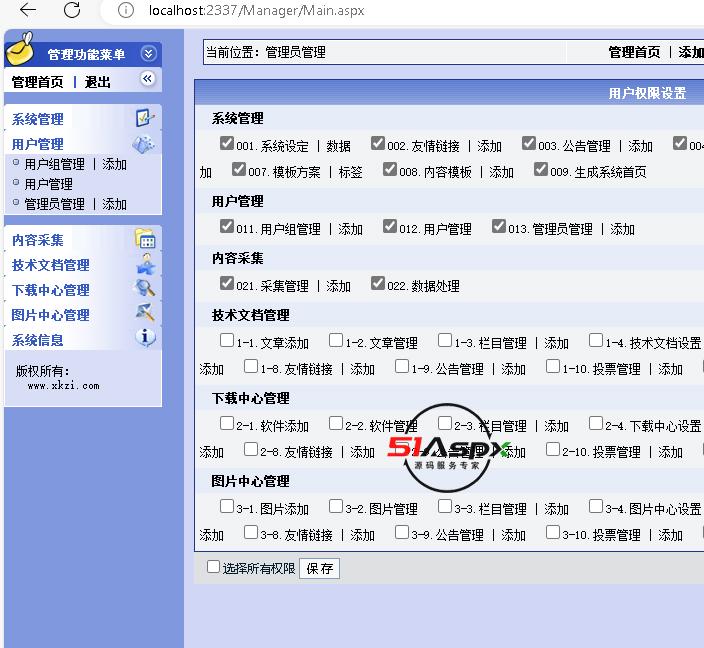This screenshot has width=704, height=648.
Task: Open 内容采集 sidebar menu
Action: pos(38,240)
